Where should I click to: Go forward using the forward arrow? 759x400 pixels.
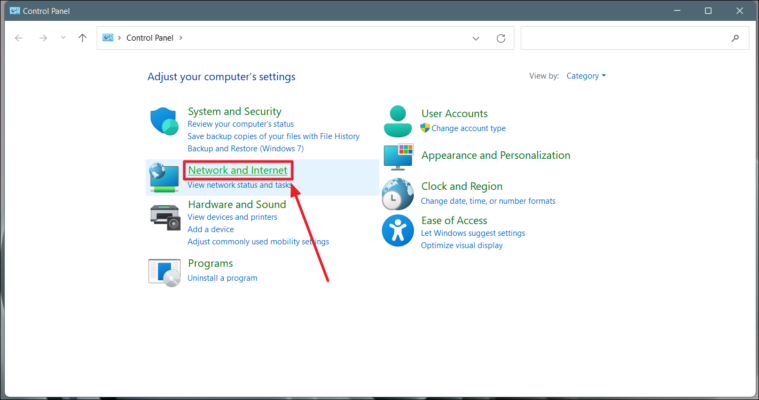pos(43,38)
